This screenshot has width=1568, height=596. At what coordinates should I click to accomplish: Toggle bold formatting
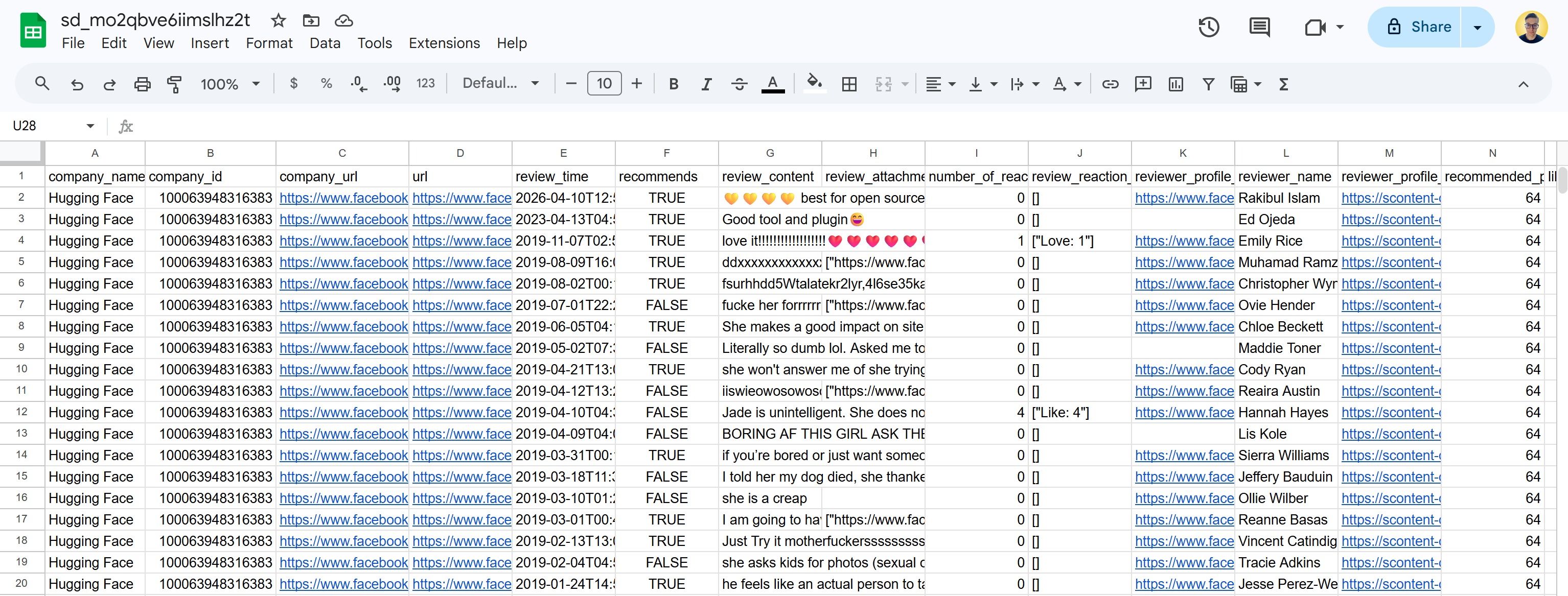673,84
